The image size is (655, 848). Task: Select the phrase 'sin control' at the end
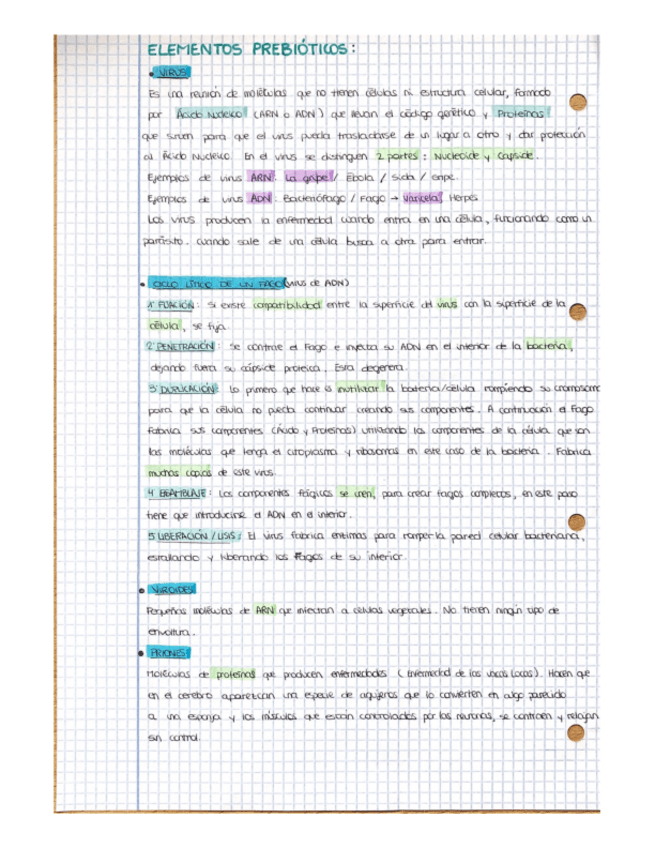(174, 738)
